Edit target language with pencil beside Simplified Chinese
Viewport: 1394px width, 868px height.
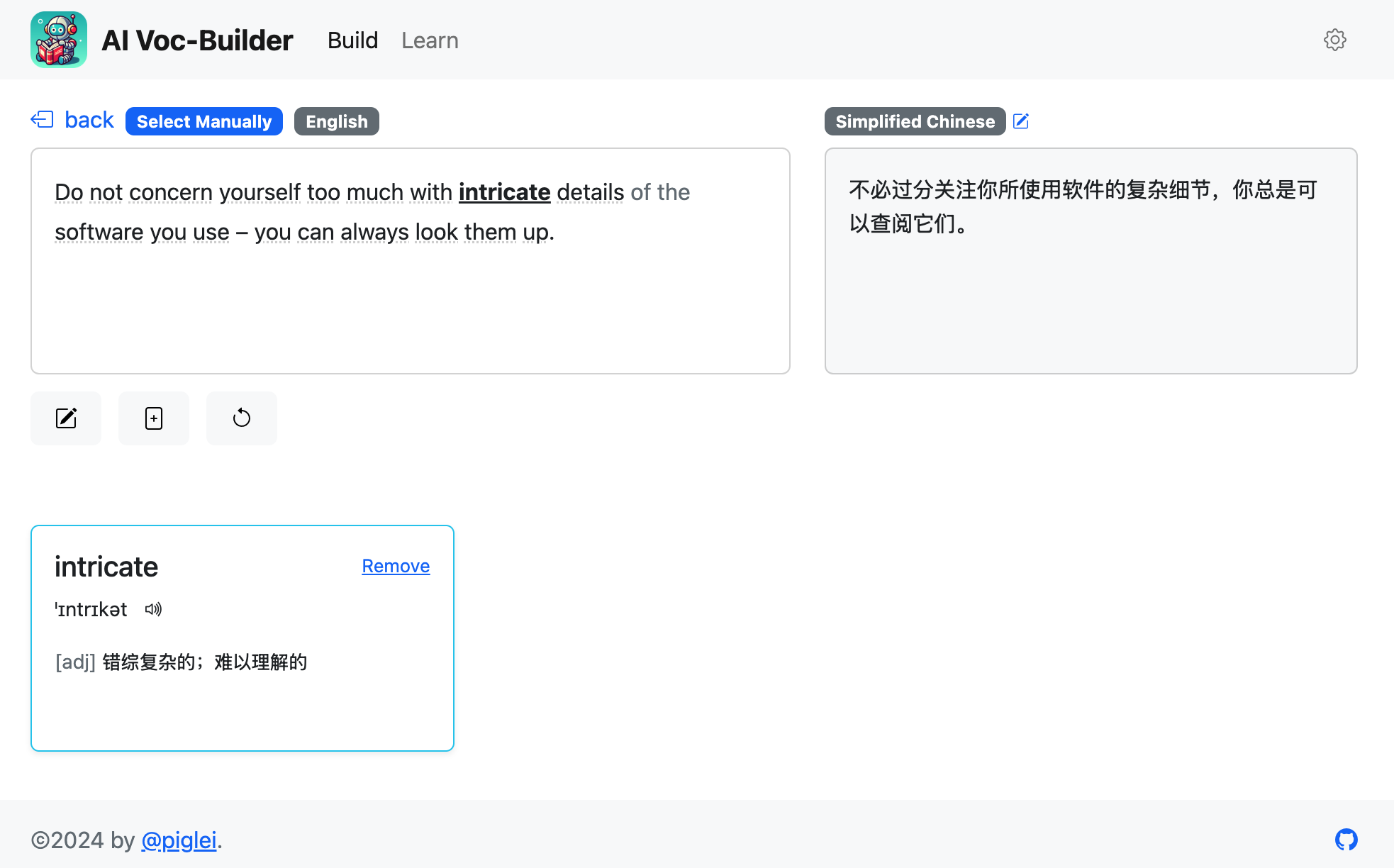tap(1021, 121)
